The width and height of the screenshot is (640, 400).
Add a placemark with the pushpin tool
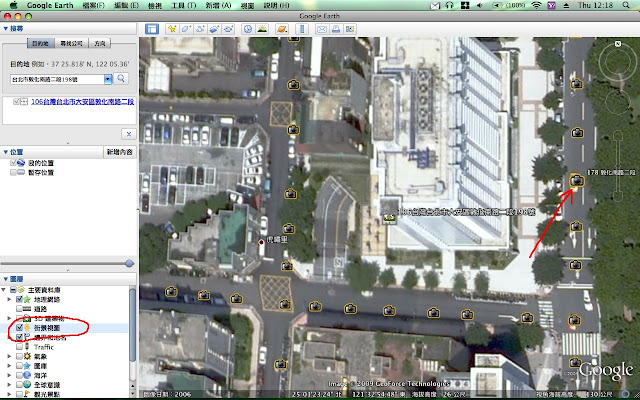click(x=172, y=29)
